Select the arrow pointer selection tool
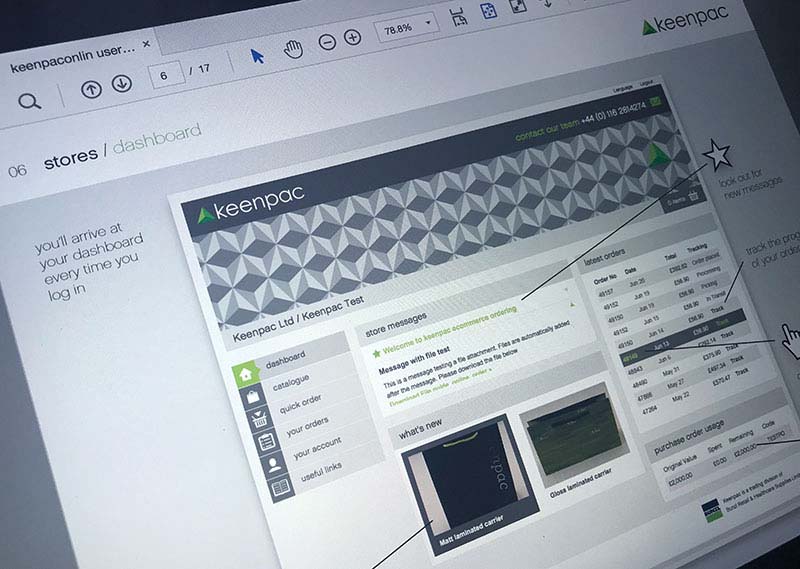The image size is (800, 569). 257,56
